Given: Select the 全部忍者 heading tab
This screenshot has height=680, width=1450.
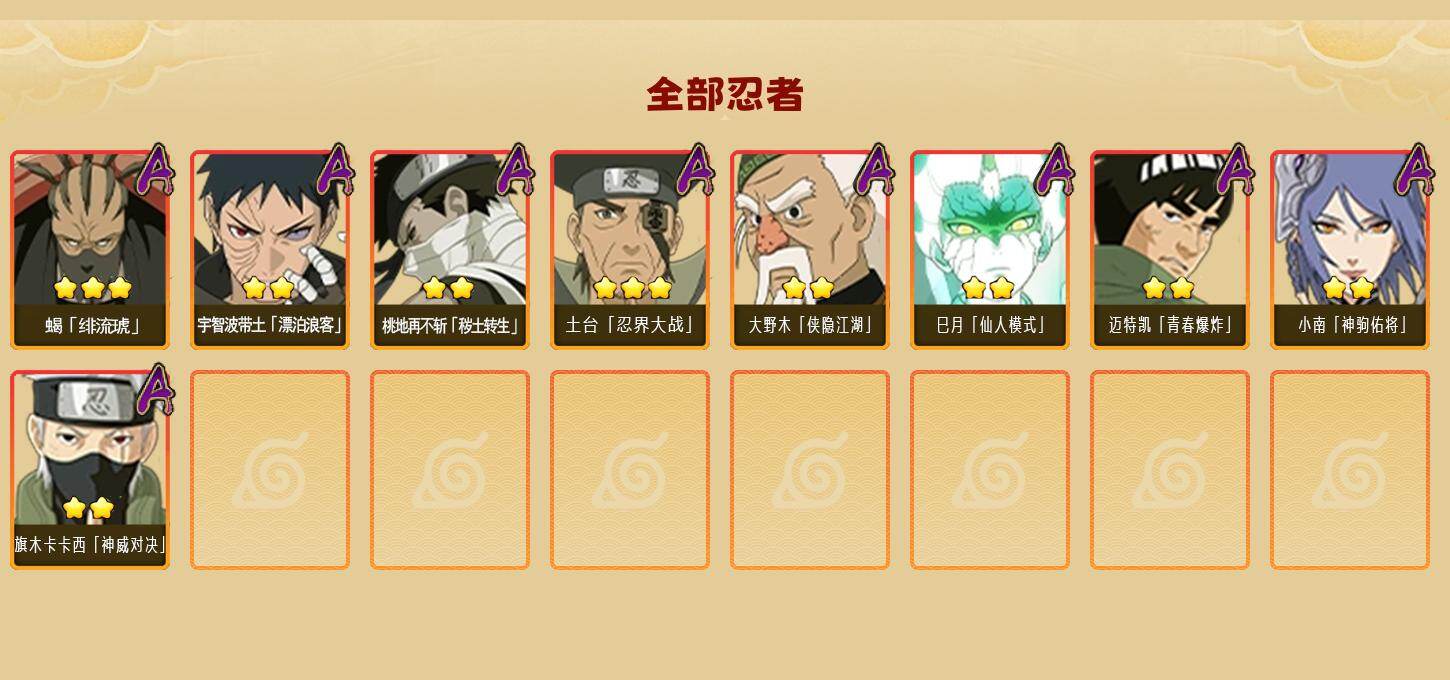Looking at the screenshot, I should click(x=725, y=95).
